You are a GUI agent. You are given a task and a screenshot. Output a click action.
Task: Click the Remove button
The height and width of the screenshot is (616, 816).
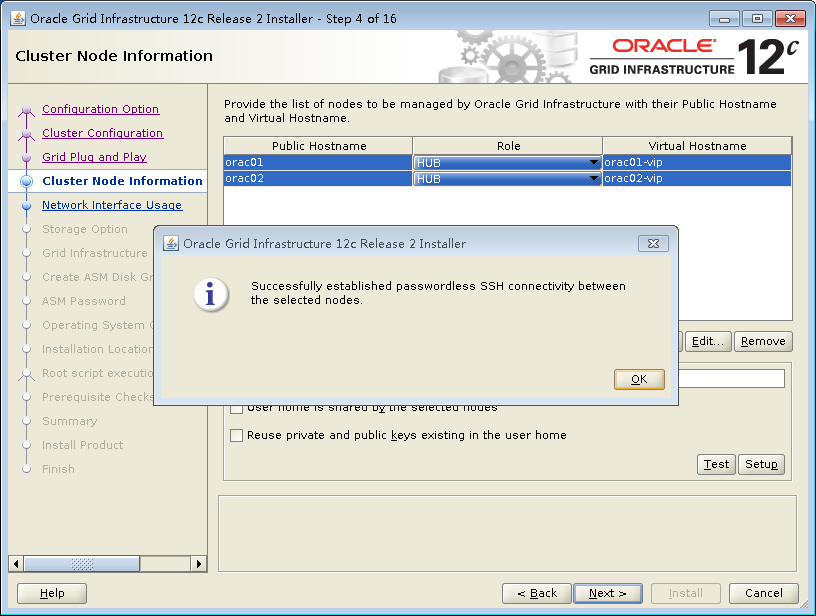[x=763, y=341]
